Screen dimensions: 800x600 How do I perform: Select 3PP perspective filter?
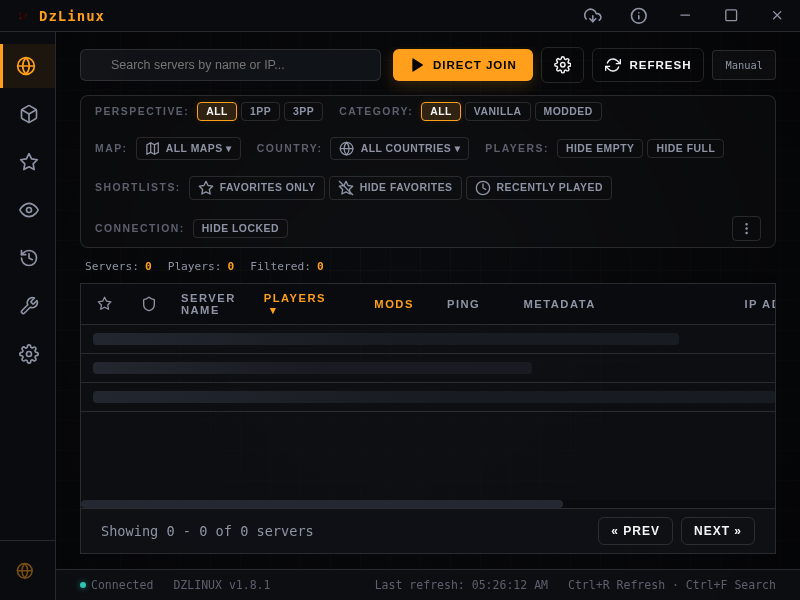click(x=303, y=111)
